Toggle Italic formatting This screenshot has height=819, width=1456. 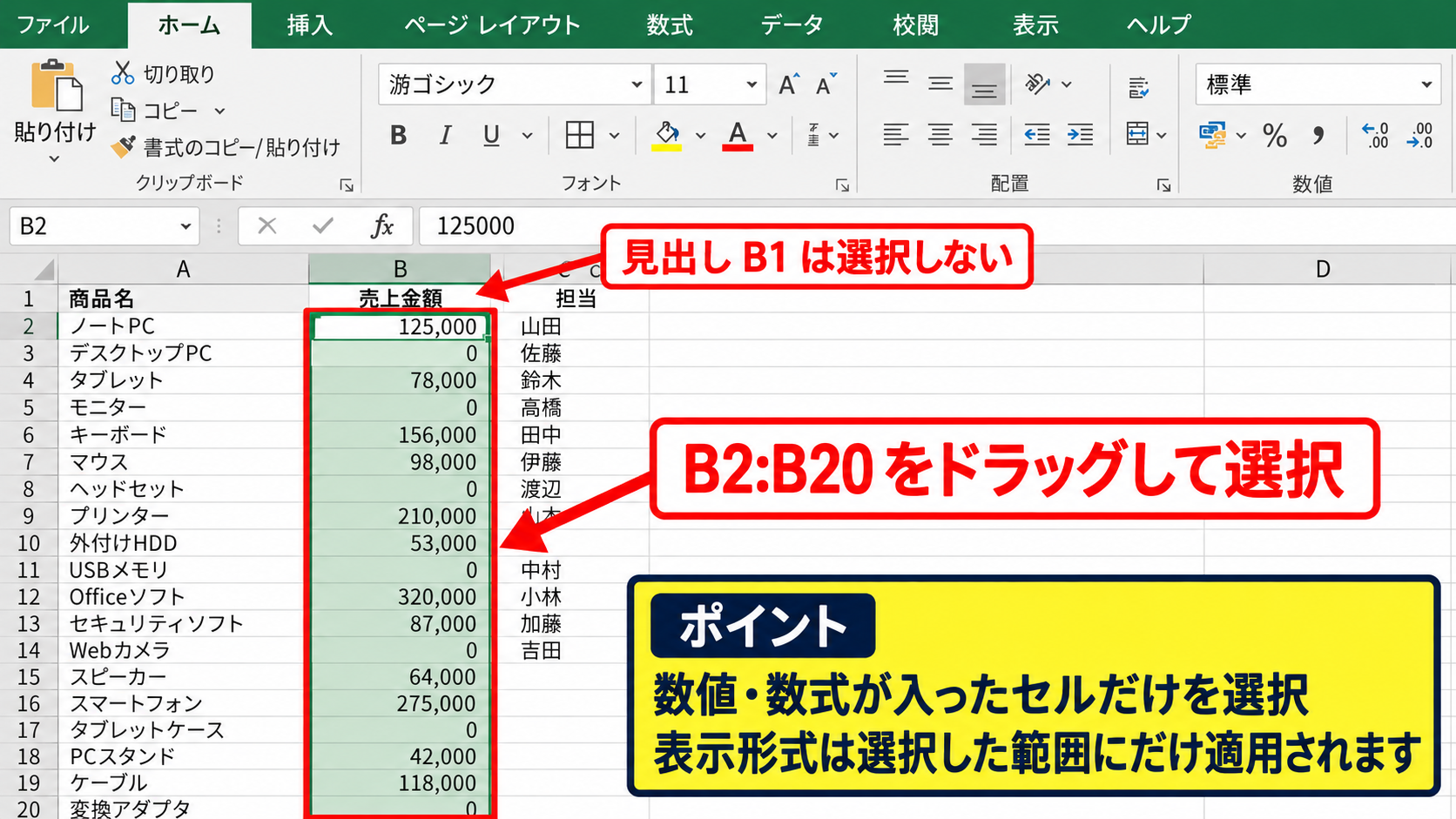click(445, 135)
